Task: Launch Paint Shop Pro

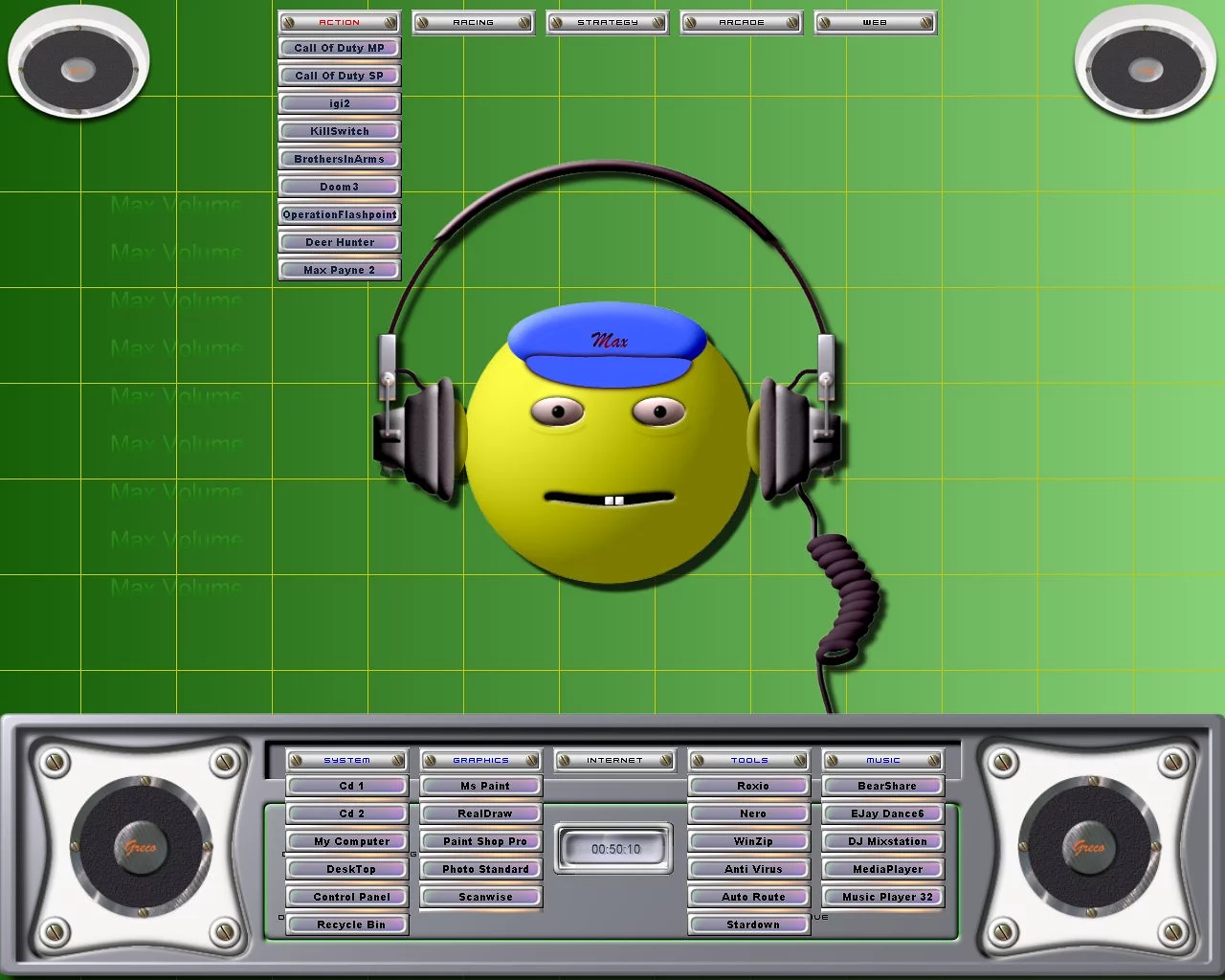Action: pos(485,841)
